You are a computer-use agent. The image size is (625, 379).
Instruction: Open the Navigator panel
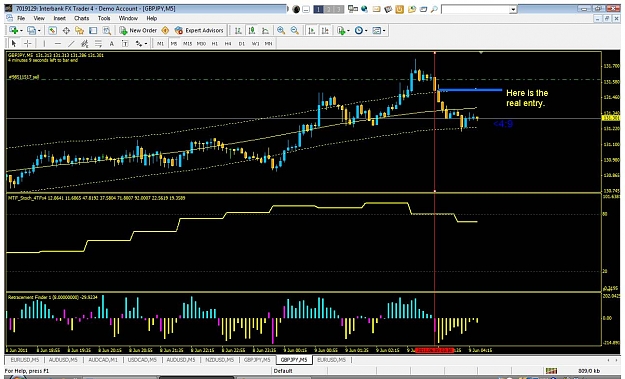pyautogui.click(x=80, y=30)
